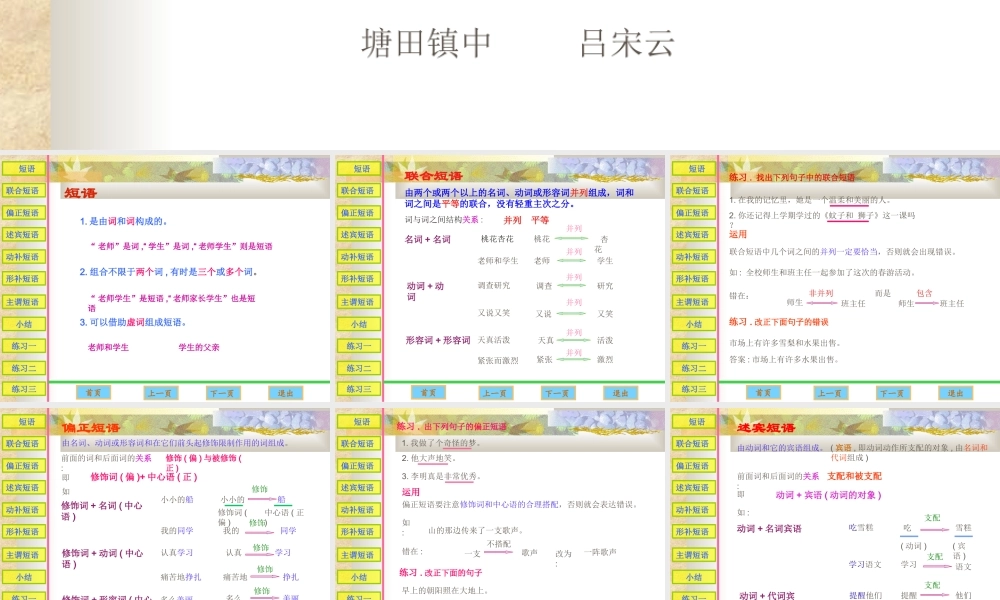Open the 偏正短语 definition slide thumbnail
This screenshot has height=600, width=1000.
point(166,504)
